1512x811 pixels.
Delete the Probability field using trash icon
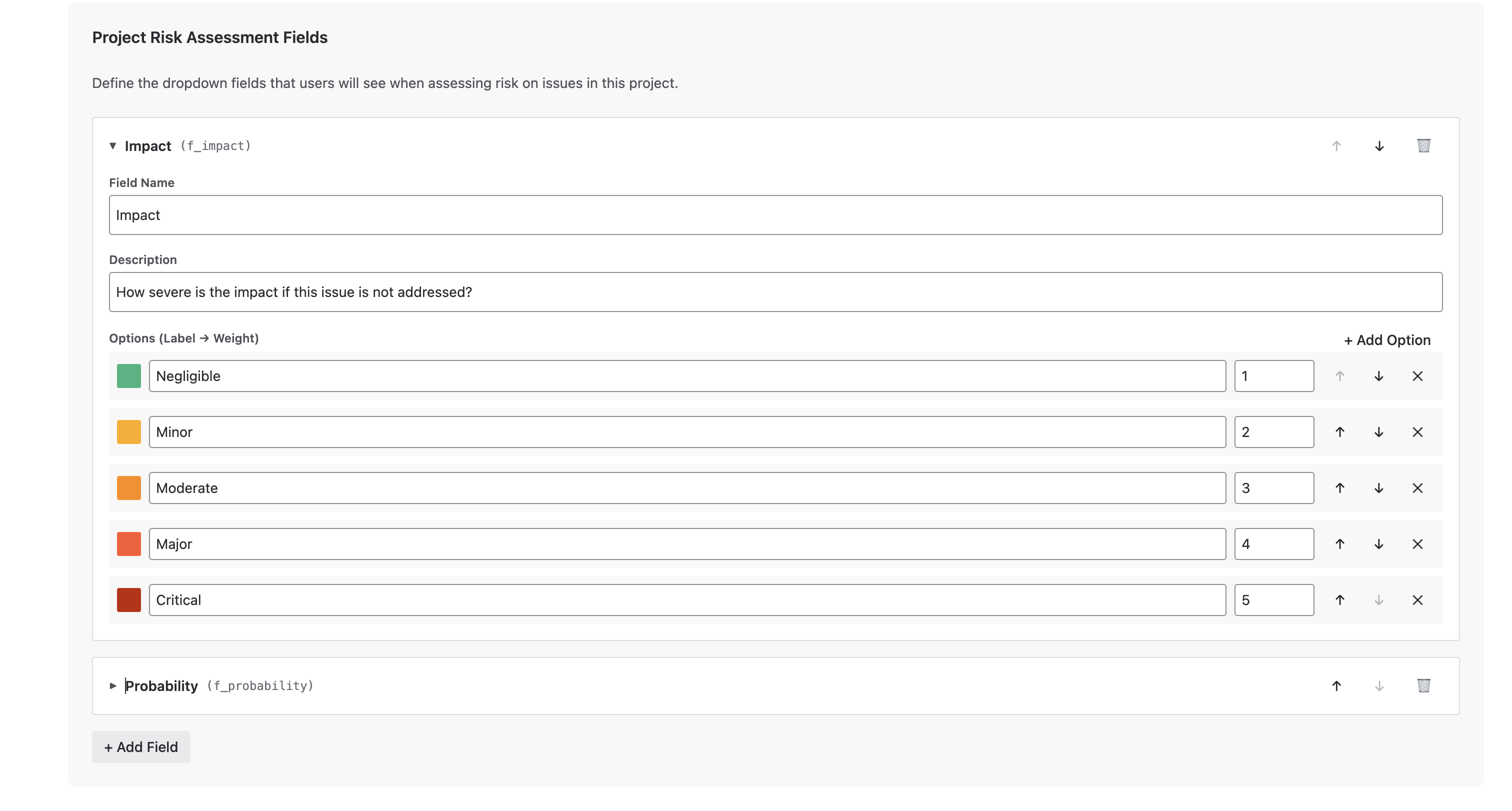tap(1423, 685)
